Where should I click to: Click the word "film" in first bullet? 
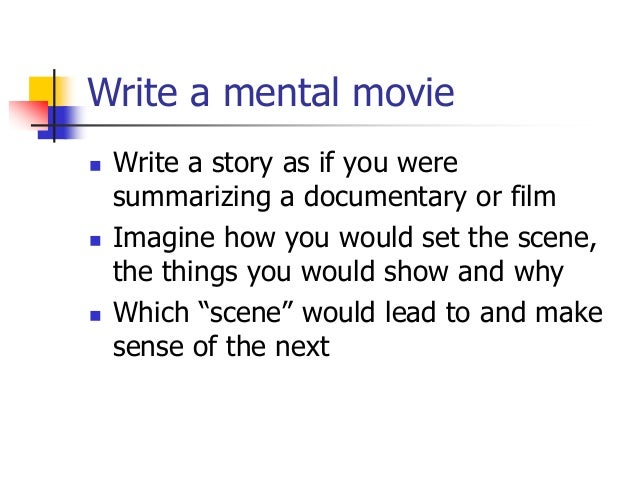pyautogui.click(x=530, y=197)
